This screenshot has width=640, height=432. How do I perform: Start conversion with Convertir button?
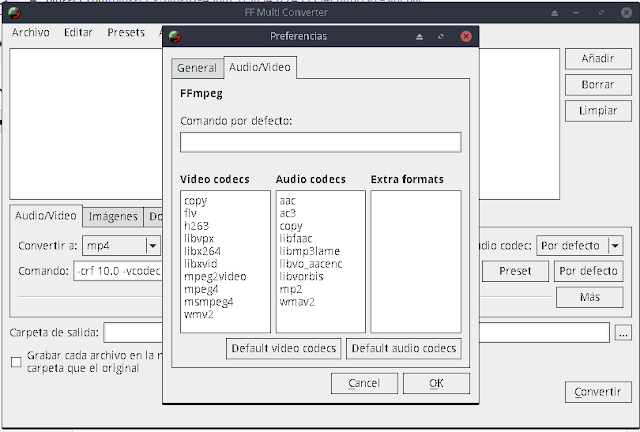point(598,392)
